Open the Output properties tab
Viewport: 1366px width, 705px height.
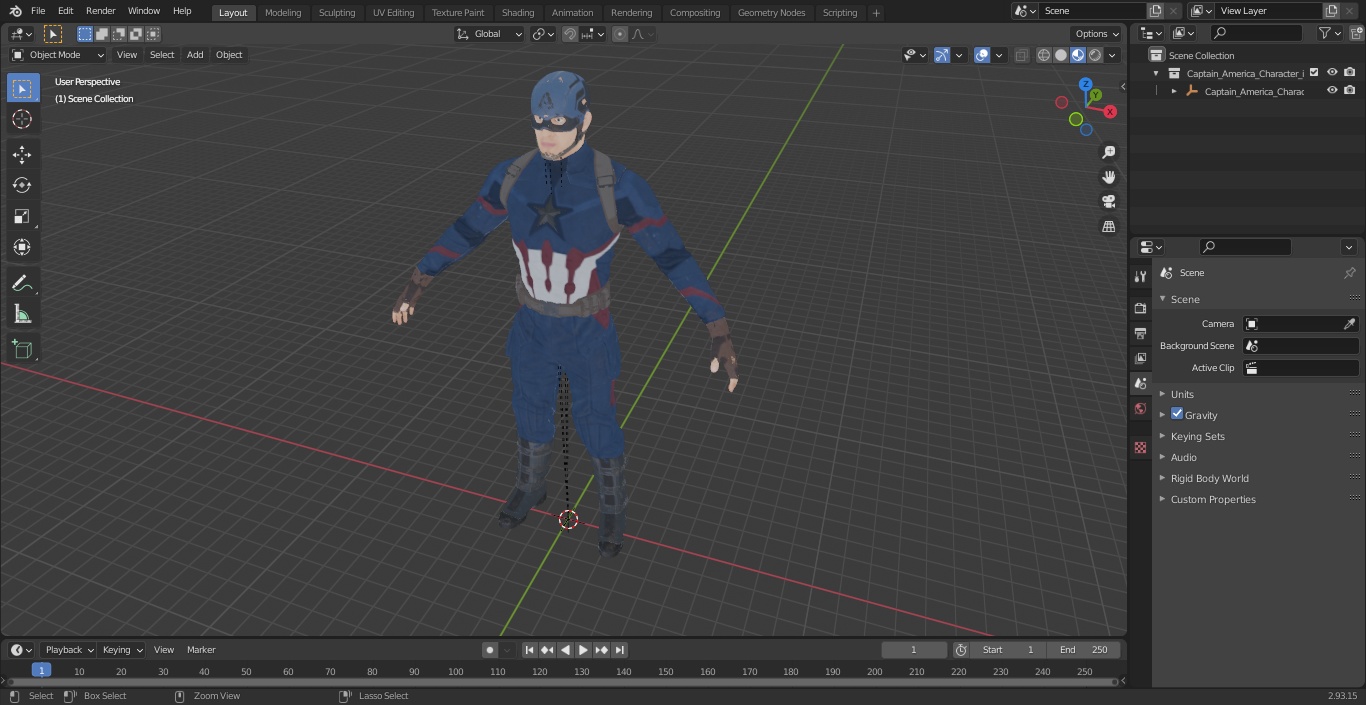coord(1140,333)
